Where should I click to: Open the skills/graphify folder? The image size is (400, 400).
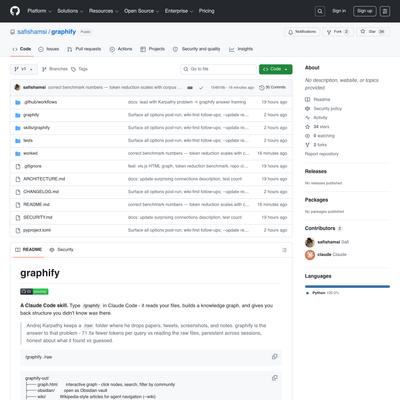(37, 128)
